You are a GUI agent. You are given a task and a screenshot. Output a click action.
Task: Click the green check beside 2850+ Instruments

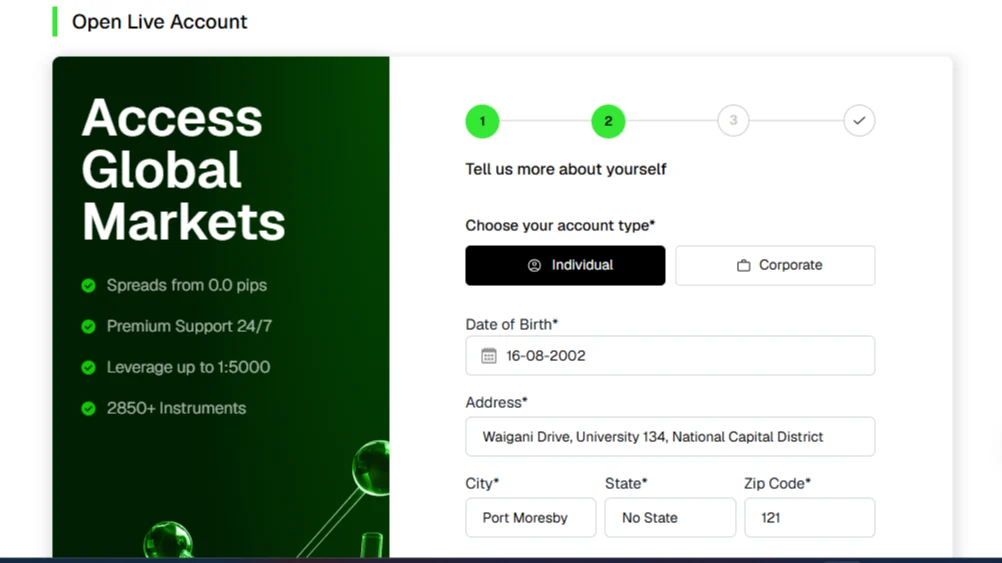point(89,408)
